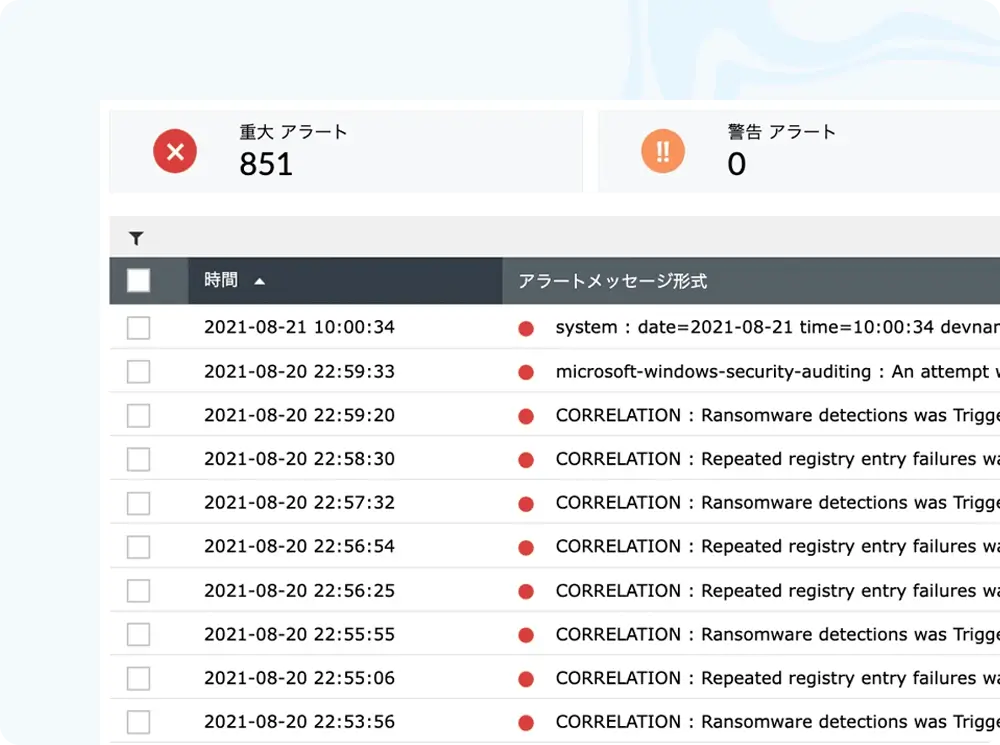Select timestamp 2021-08-20 22:58:30
This screenshot has width=1000, height=745.
tap(299, 459)
